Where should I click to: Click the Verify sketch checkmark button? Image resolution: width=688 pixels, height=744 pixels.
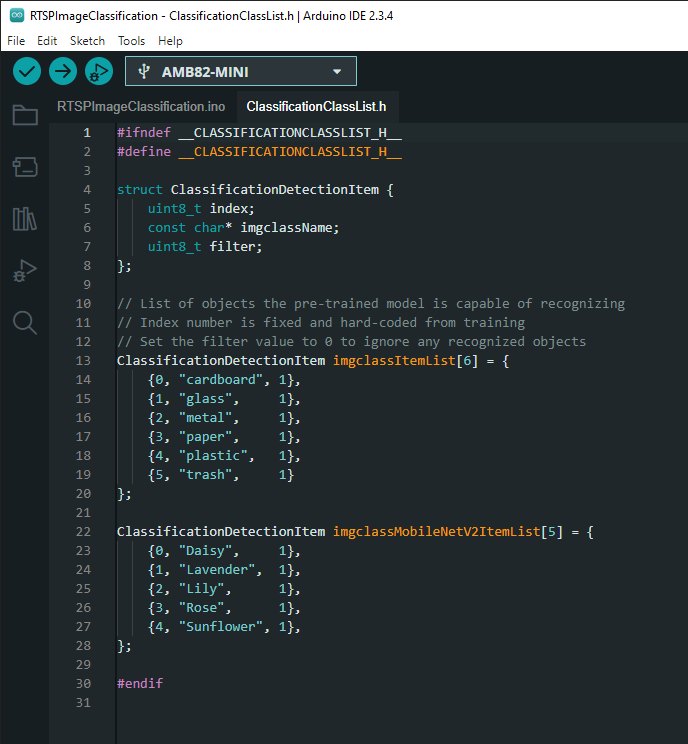coord(27,71)
